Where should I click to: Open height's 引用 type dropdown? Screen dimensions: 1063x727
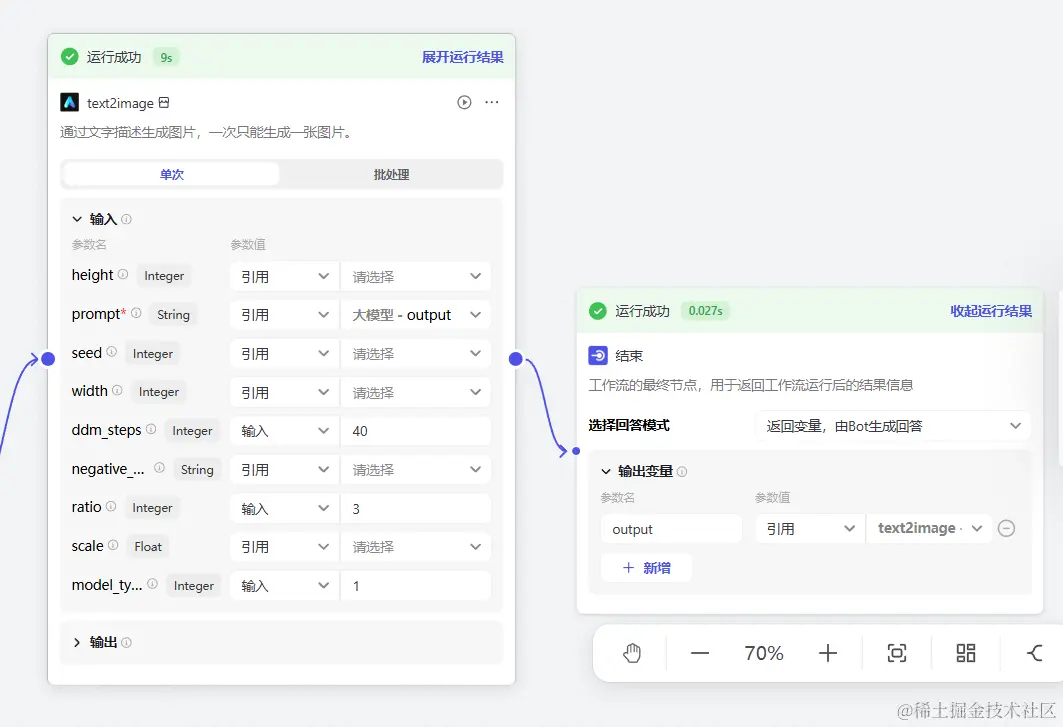(x=284, y=276)
